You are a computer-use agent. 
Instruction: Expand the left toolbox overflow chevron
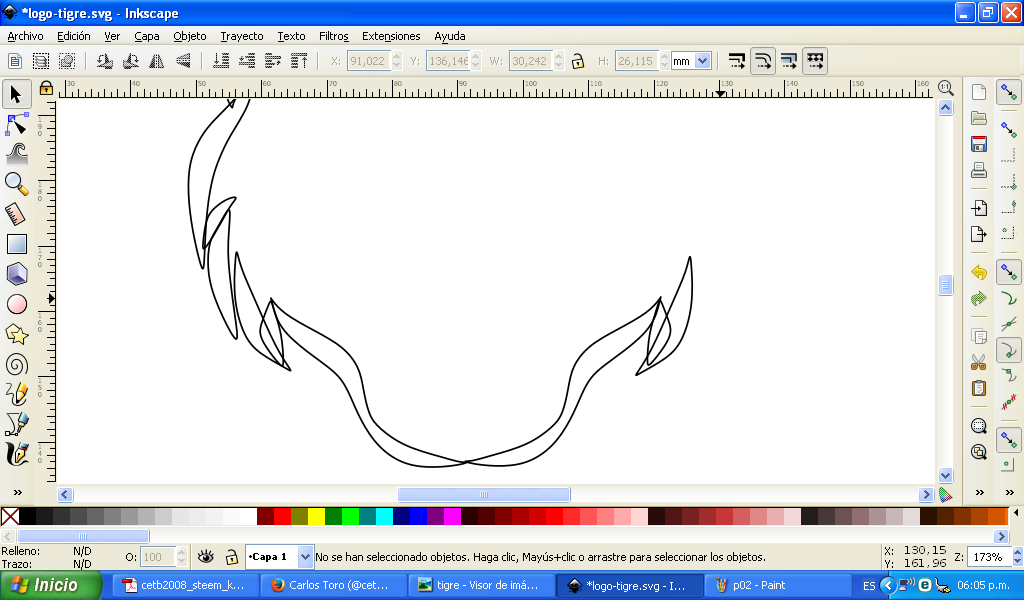tap(18, 492)
